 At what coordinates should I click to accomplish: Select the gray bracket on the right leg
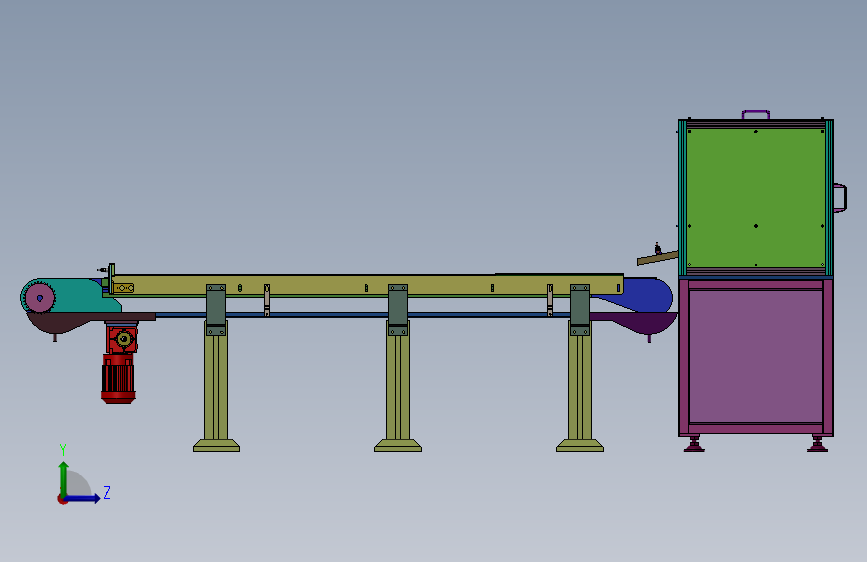click(x=580, y=310)
